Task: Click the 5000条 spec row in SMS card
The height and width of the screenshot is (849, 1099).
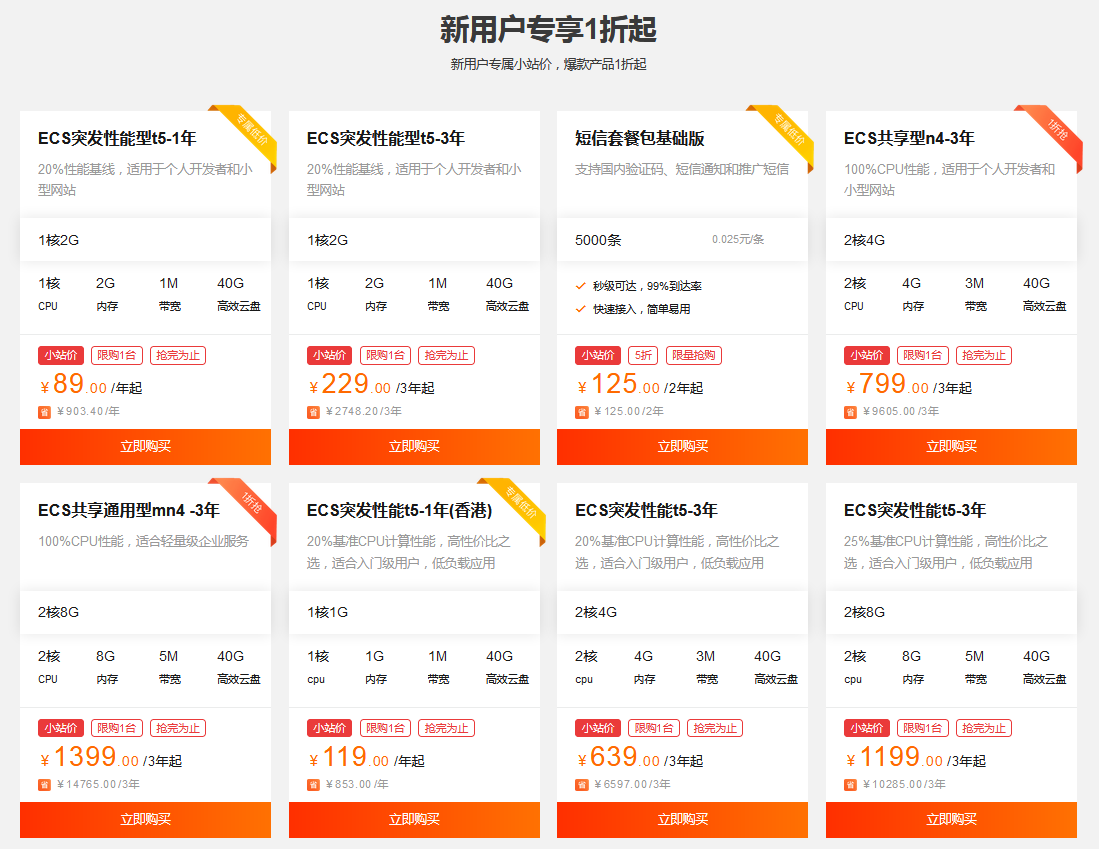Action: point(682,240)
